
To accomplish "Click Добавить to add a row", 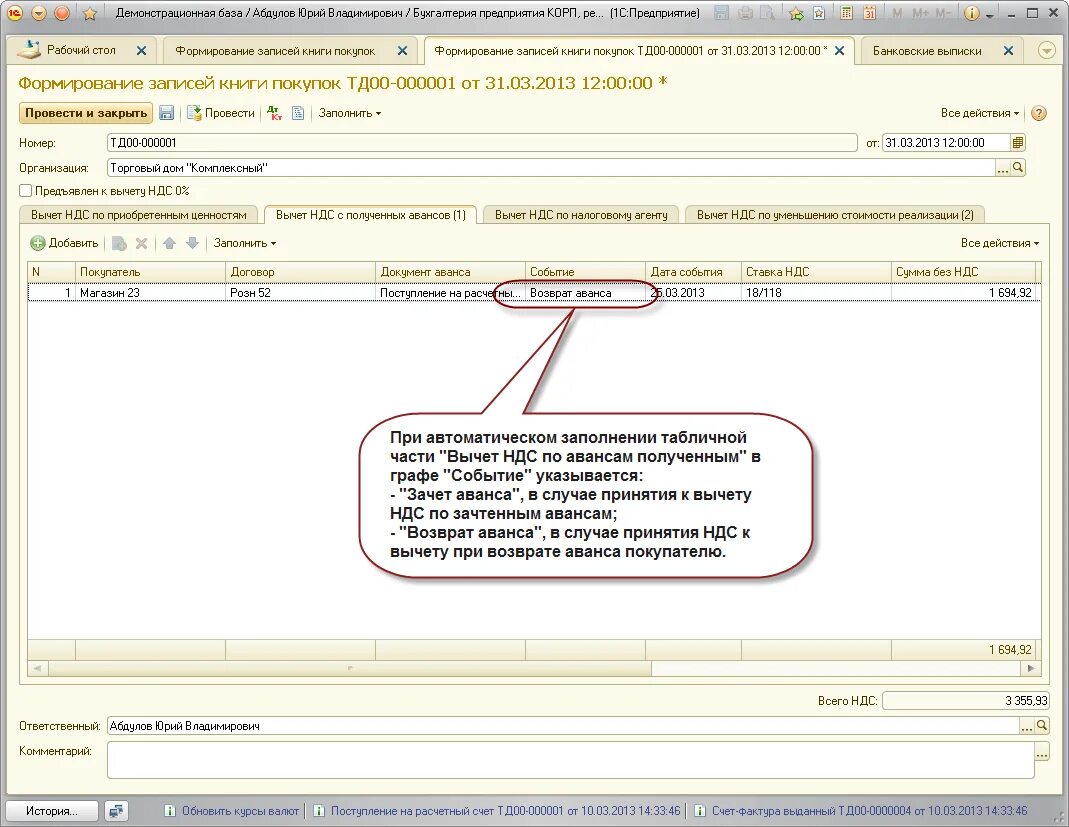I will click(65, 243).
